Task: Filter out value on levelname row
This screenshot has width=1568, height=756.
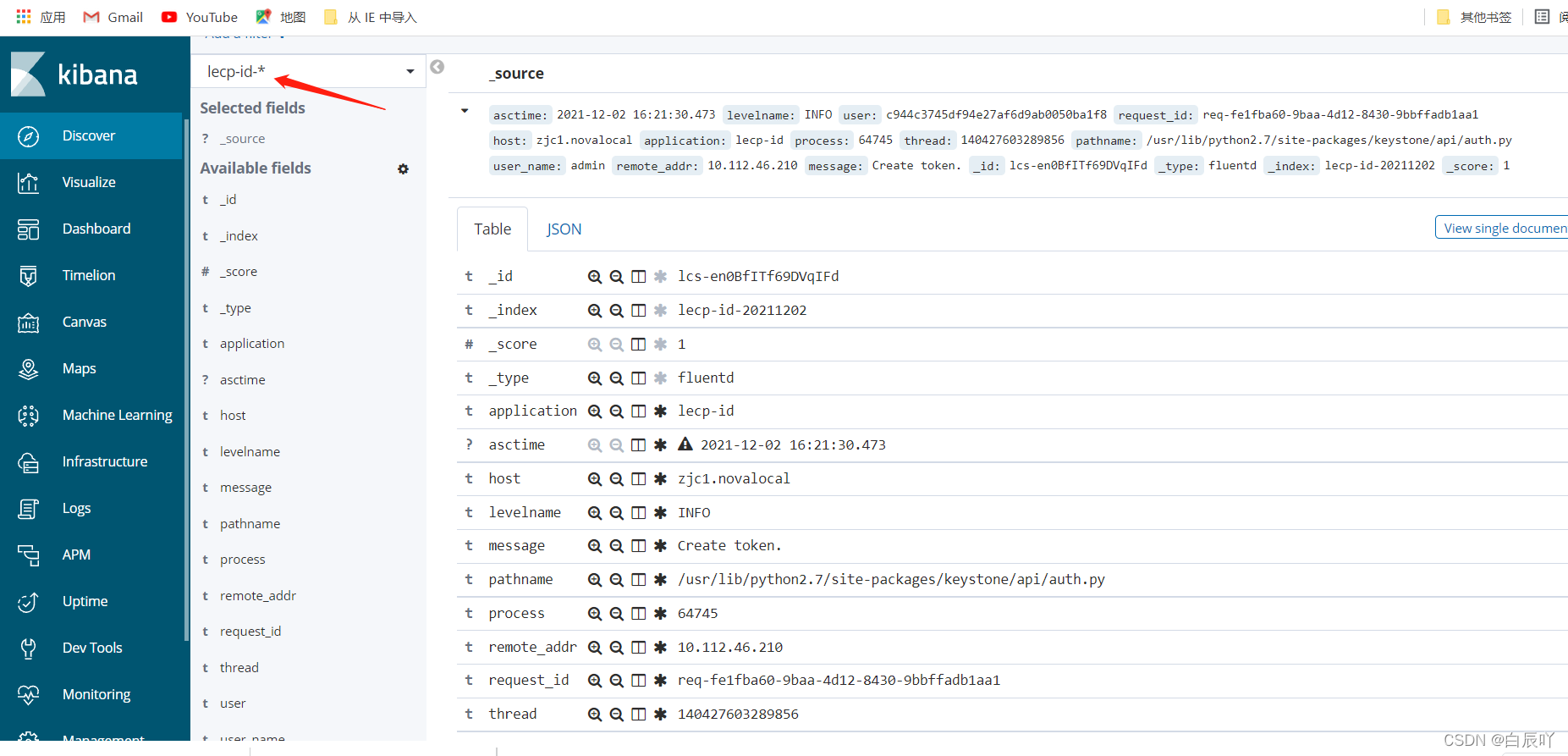Action: 617,513
